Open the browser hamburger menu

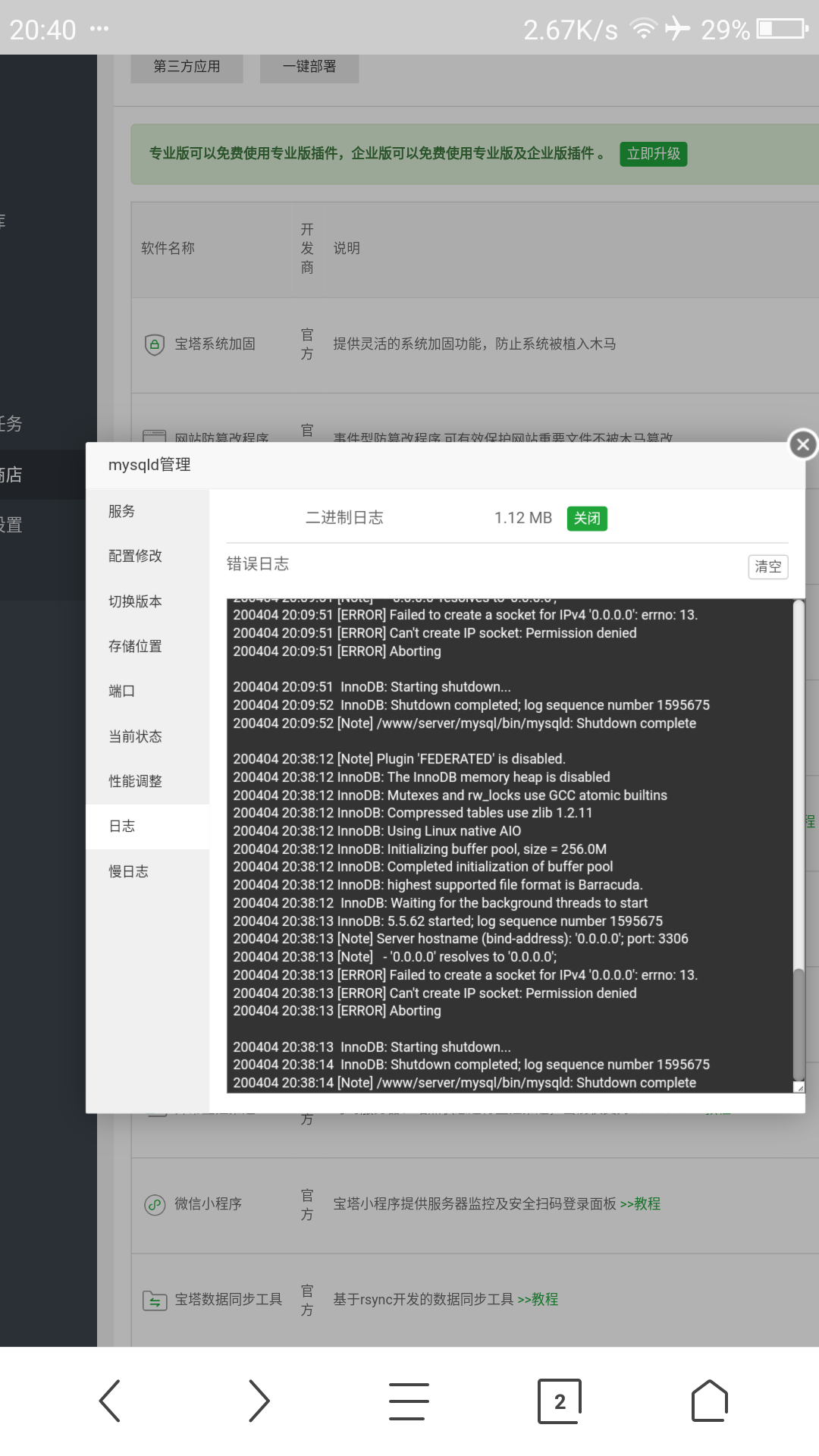(409, 1401)
